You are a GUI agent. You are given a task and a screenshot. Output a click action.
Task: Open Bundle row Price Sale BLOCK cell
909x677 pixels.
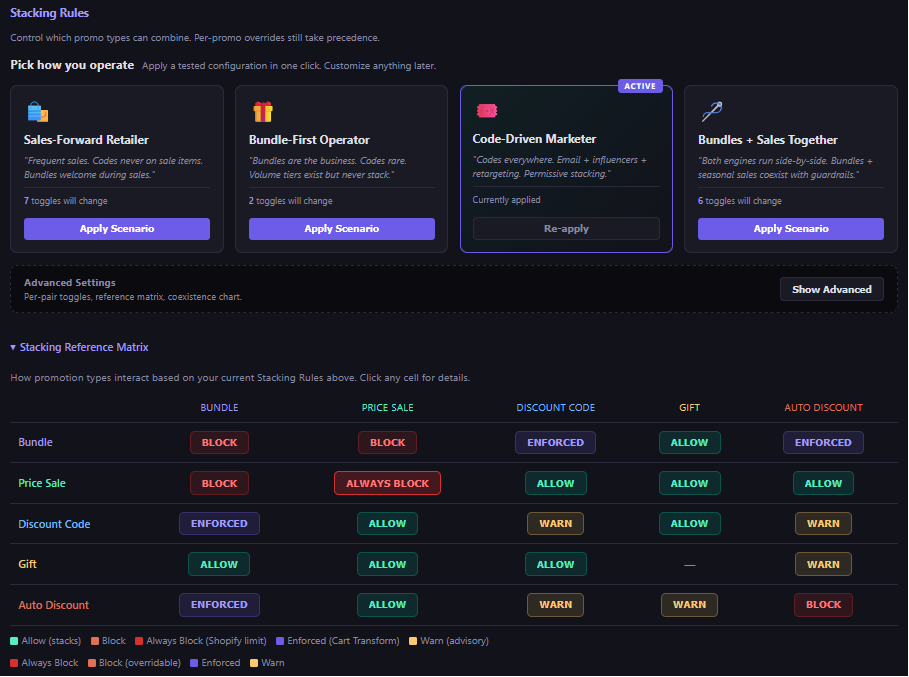point(387,442)
